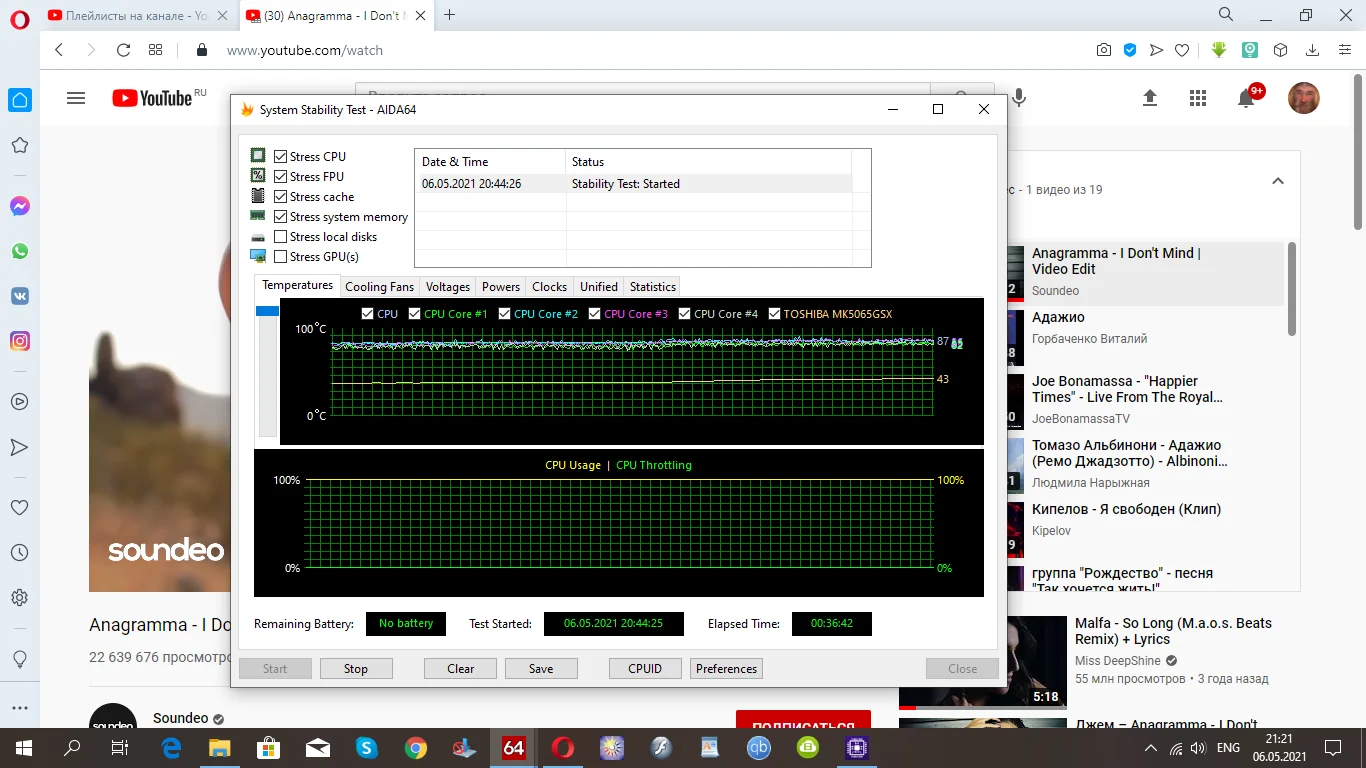Click the green download arrow extension
Screen dimensions: 1366x768
point(1219,50)
